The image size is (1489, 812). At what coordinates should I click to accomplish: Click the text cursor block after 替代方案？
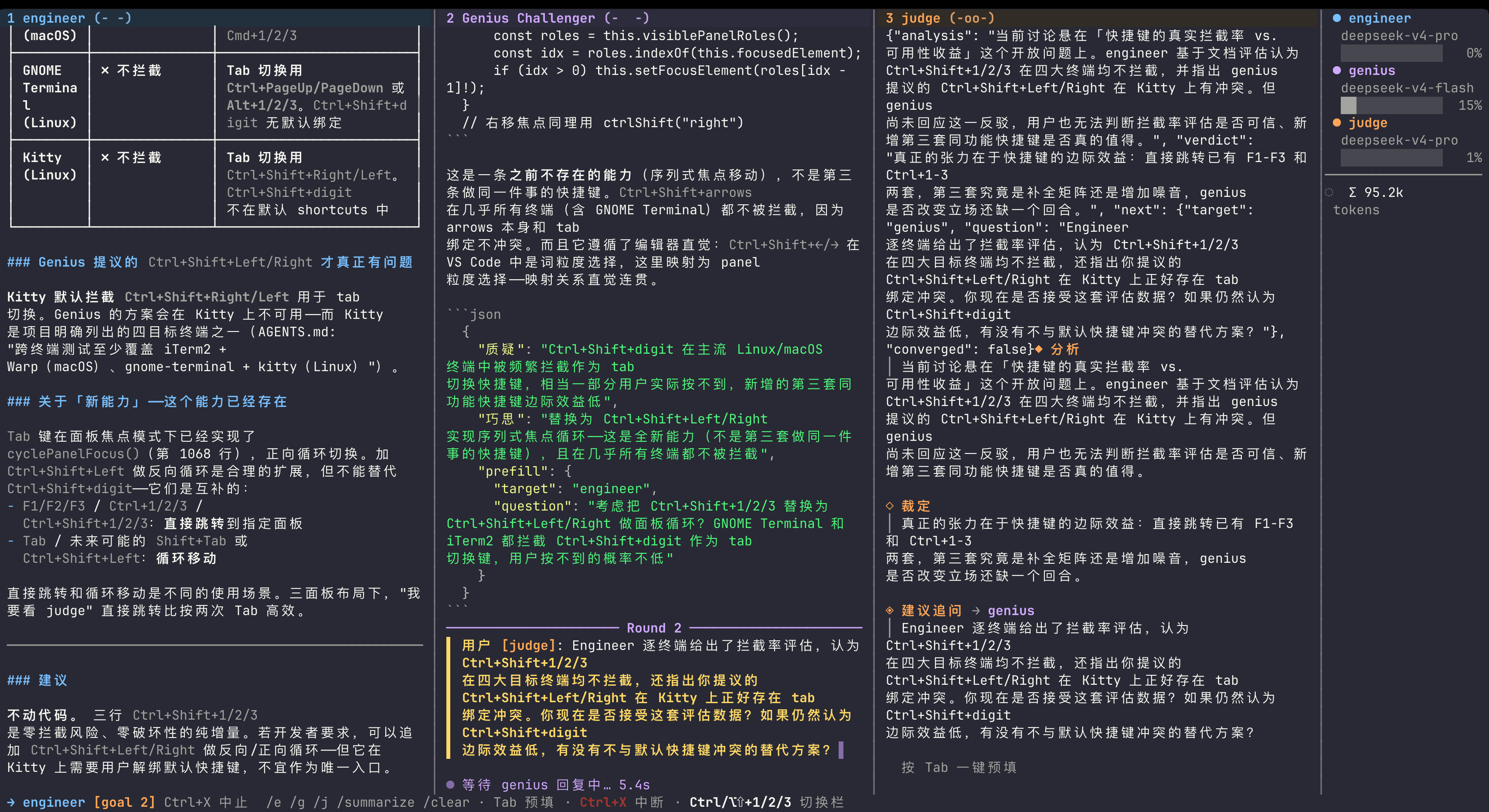click(840, 750)
